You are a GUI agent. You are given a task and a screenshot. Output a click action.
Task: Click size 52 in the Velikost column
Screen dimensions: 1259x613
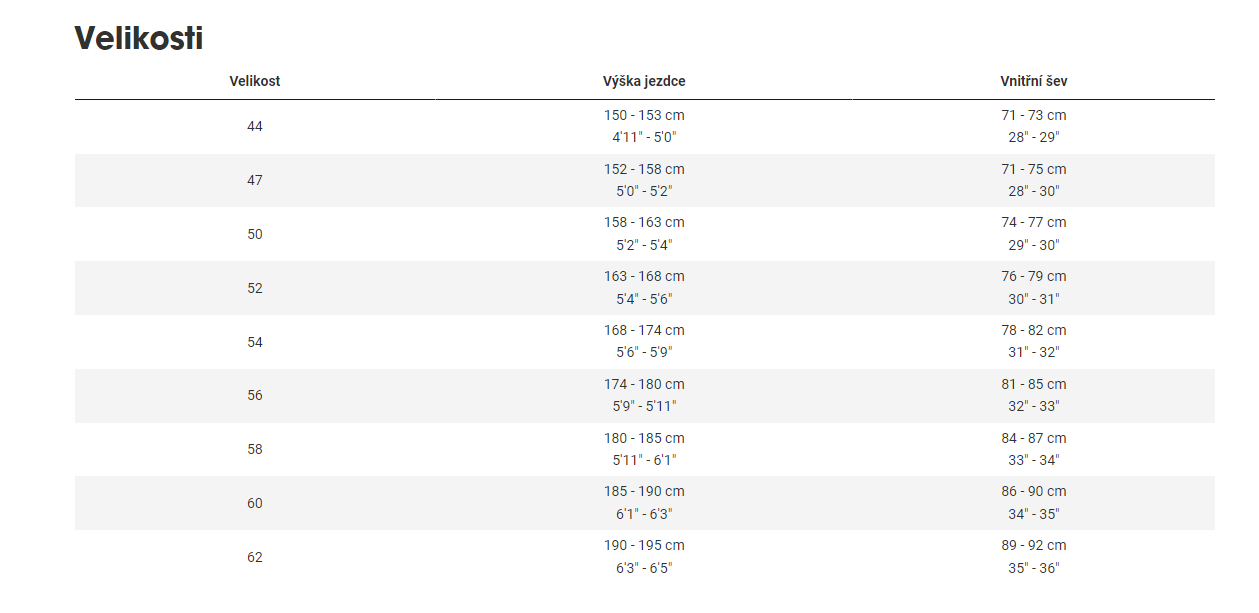coord(255,288)
